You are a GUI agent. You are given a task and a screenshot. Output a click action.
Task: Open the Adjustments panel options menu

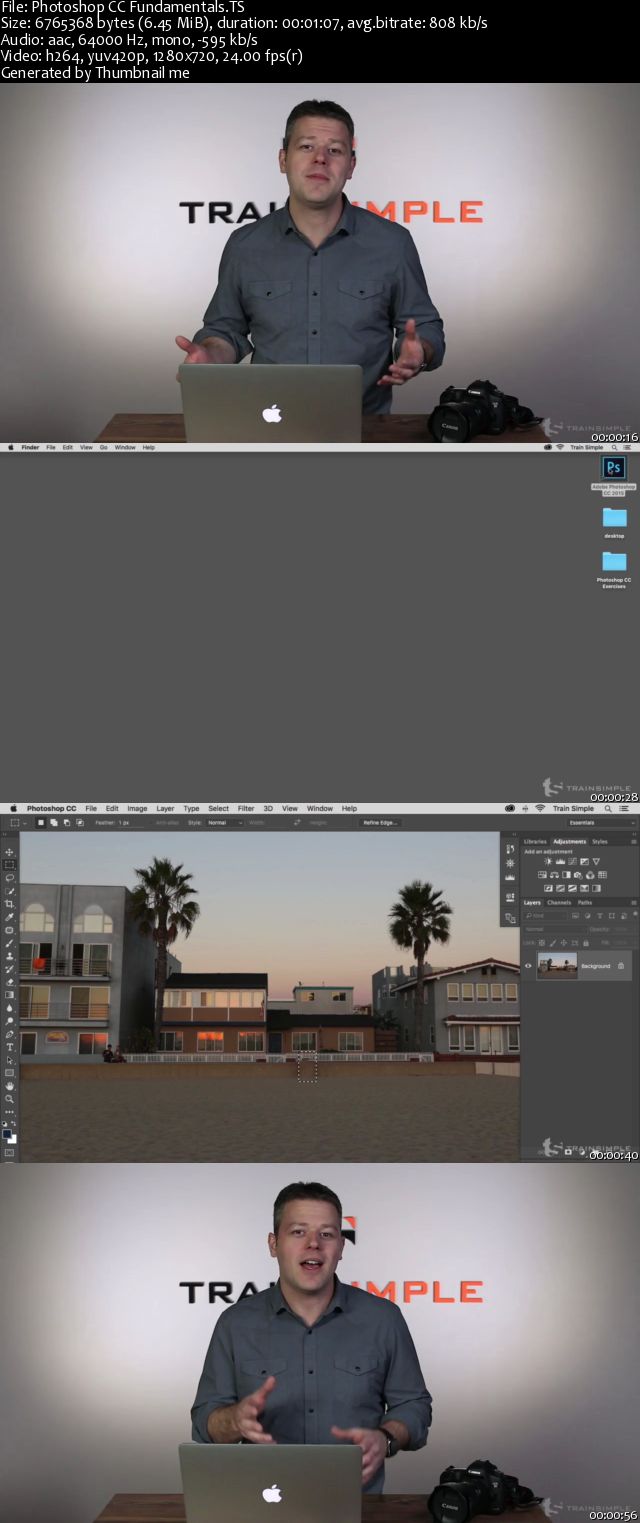pos(634,842)
